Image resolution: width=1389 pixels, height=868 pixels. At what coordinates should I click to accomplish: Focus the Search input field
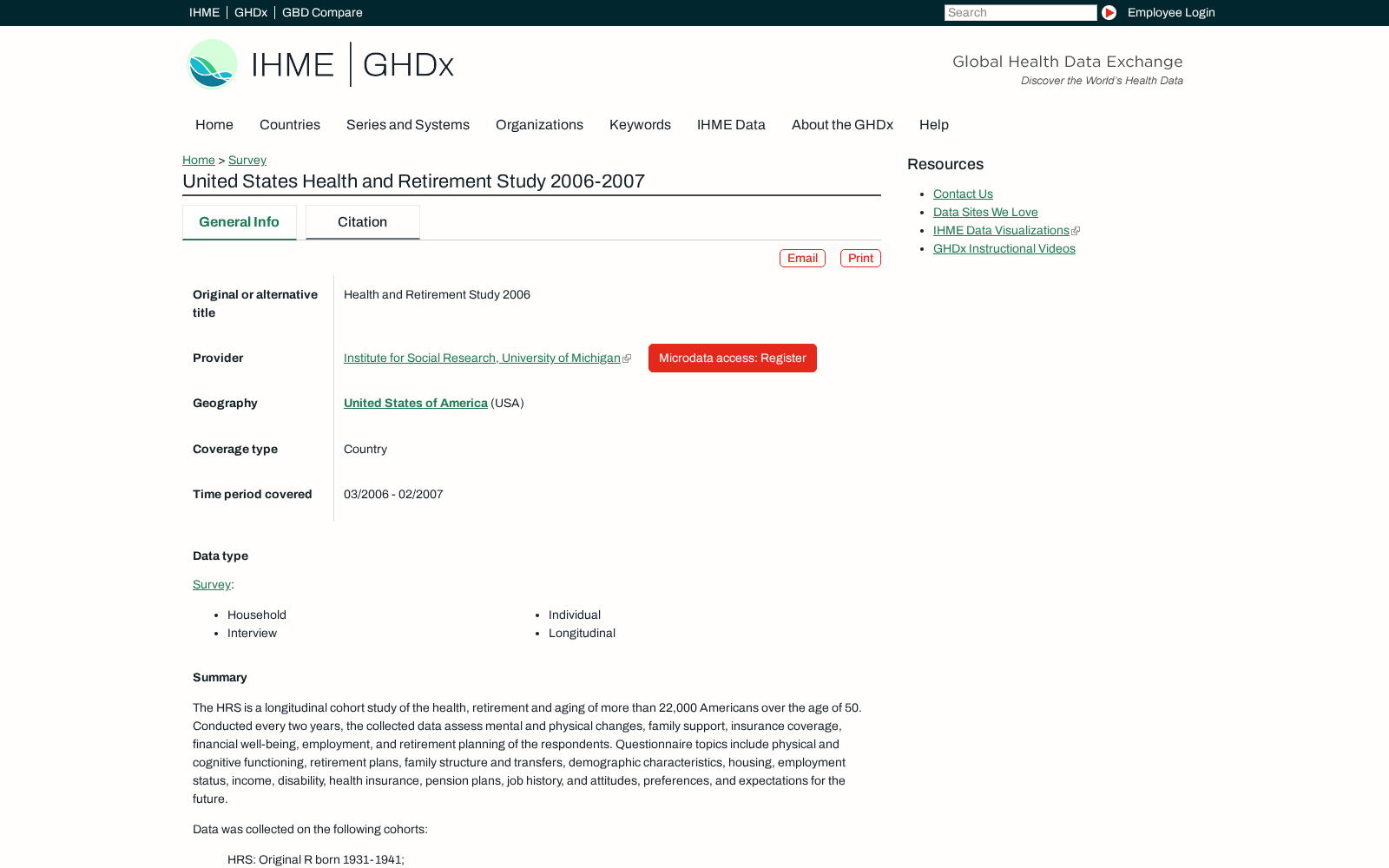coord(1020,12)
